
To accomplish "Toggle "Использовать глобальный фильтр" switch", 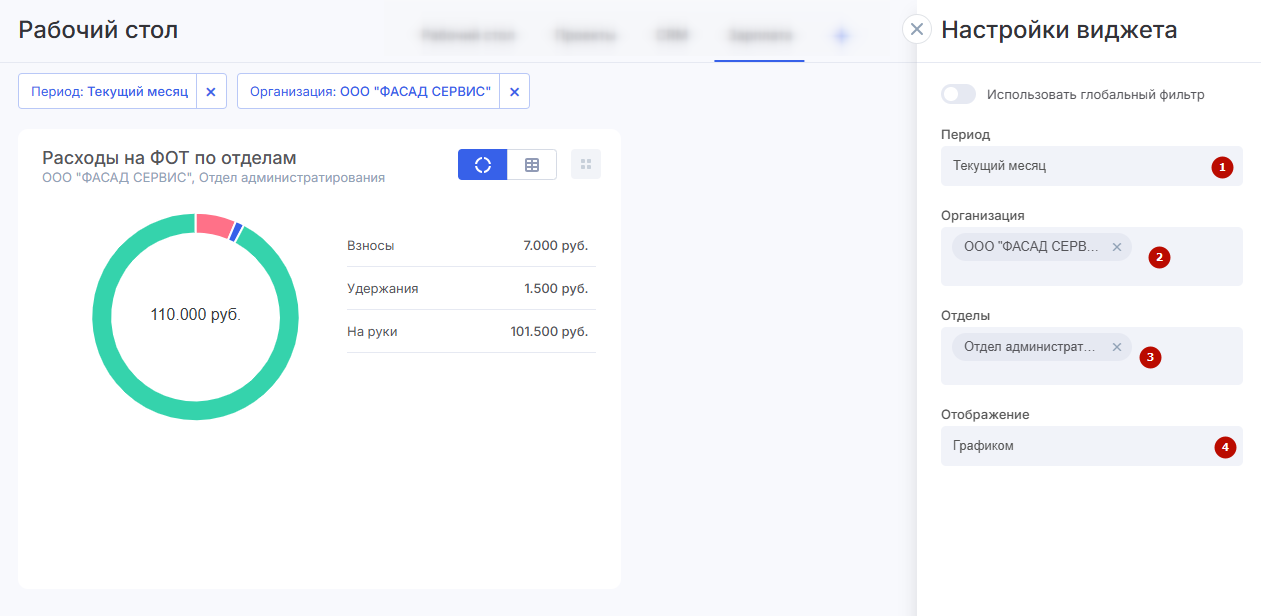I will tap(958, 95).
